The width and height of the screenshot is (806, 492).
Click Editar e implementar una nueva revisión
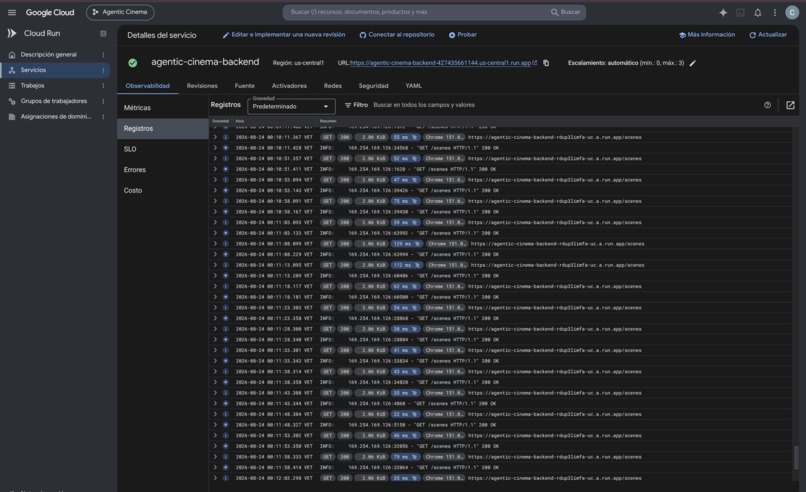coord(284,35)
